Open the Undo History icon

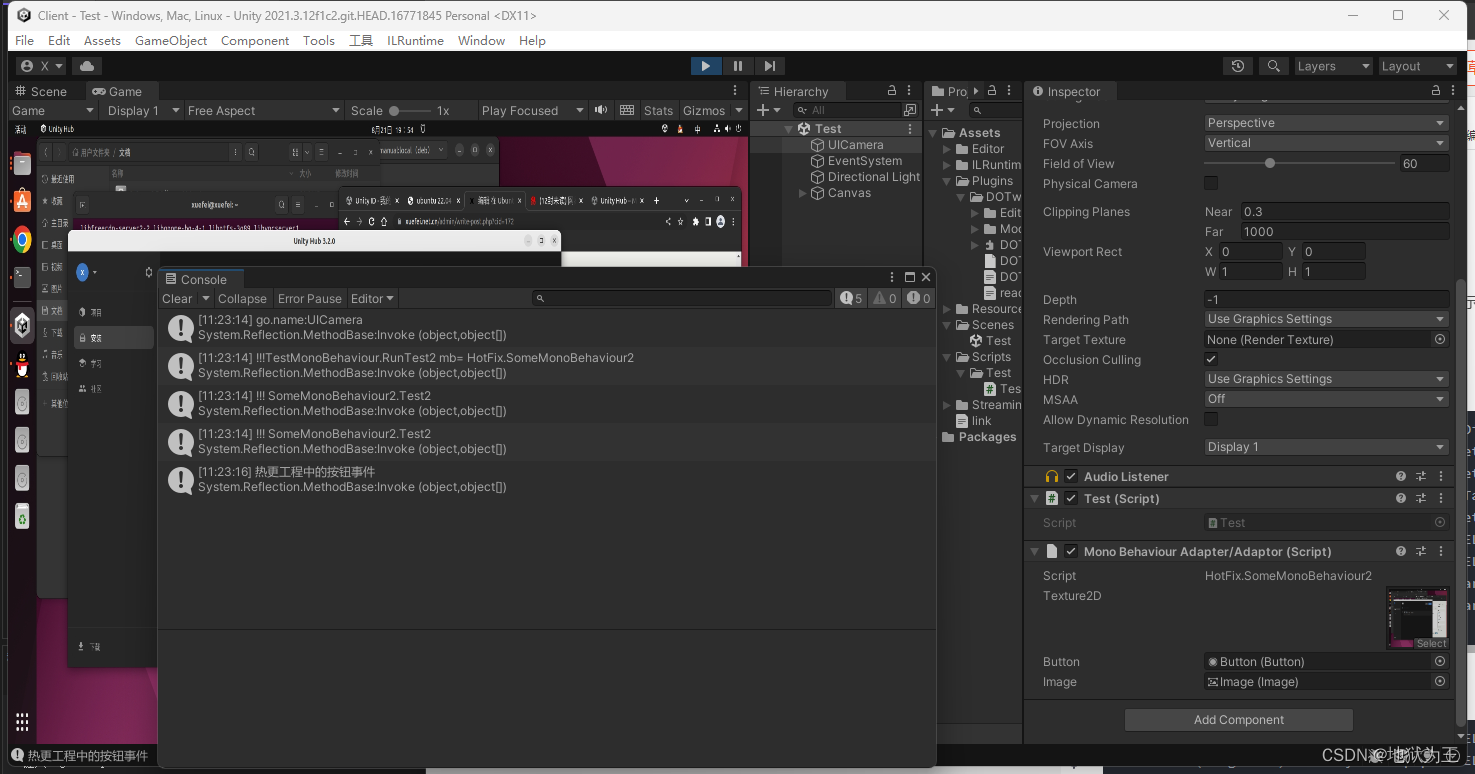(1238, 66)
